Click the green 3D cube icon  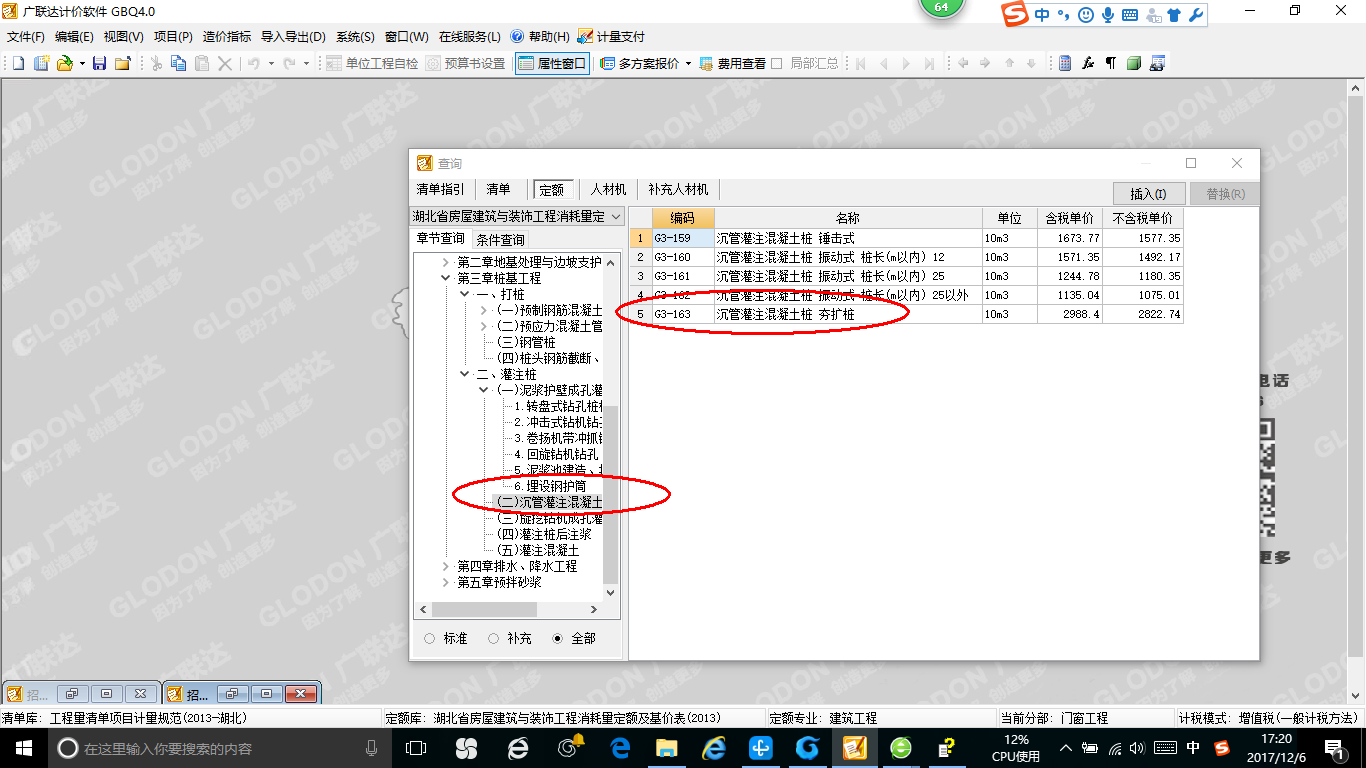[1134, 63]
